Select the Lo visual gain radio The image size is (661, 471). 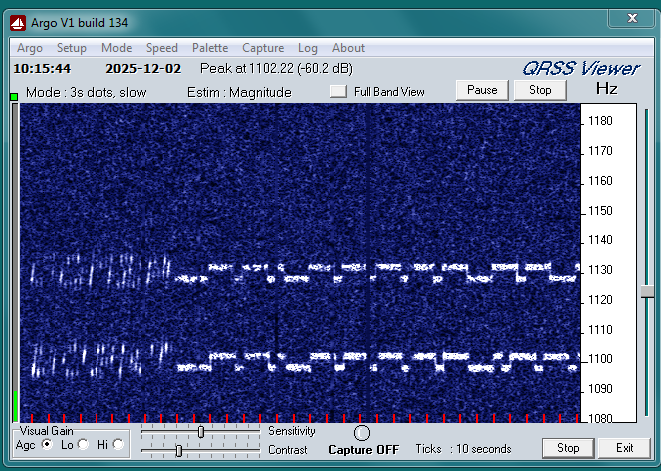pyautogui.click(x=83, y=444)
